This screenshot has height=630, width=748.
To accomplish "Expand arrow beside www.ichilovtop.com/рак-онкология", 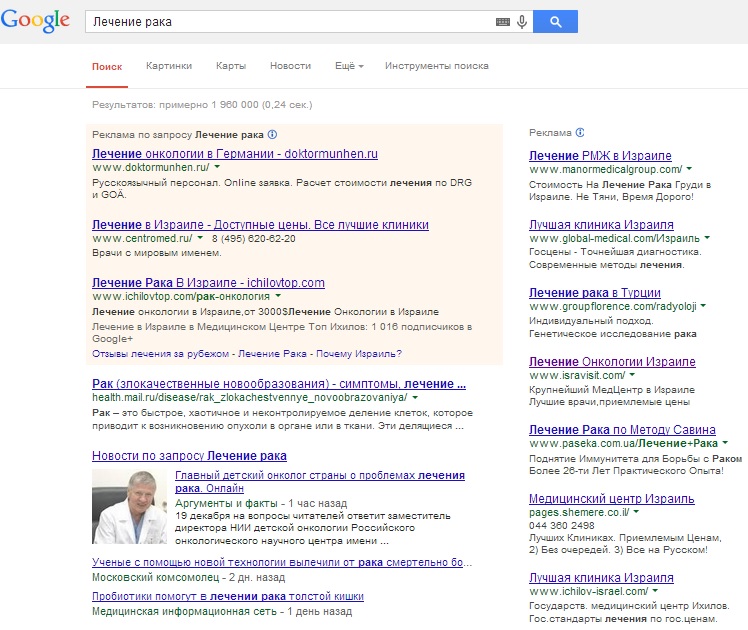I will (279, 296).
